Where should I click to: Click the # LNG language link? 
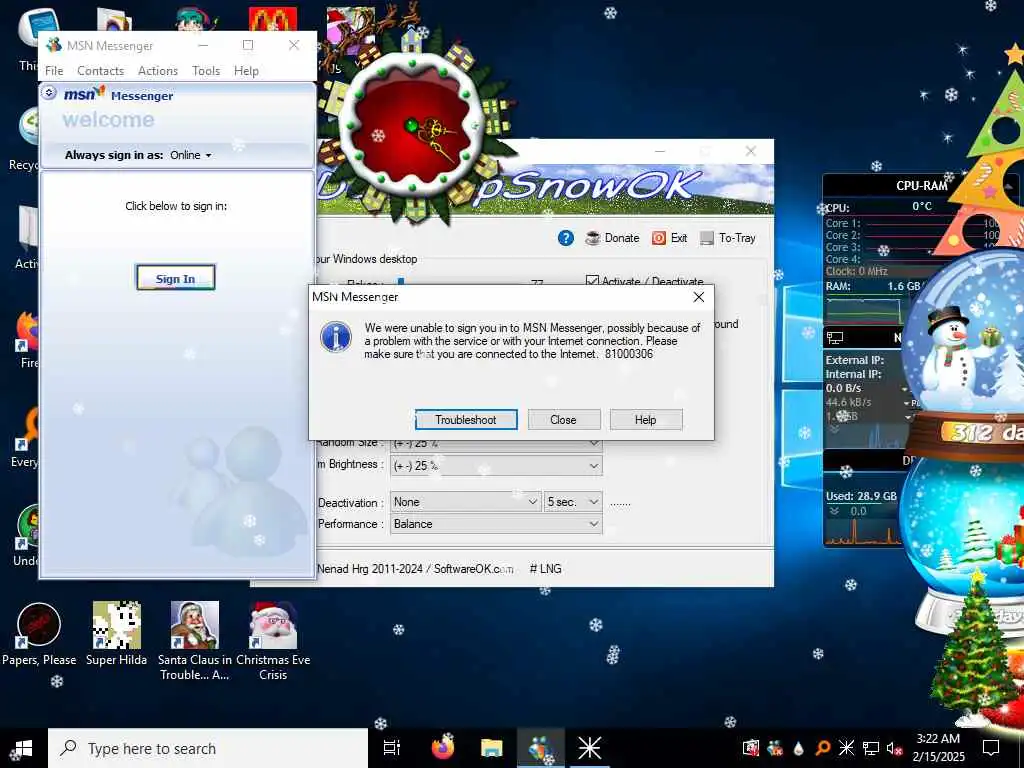point(545,569)
